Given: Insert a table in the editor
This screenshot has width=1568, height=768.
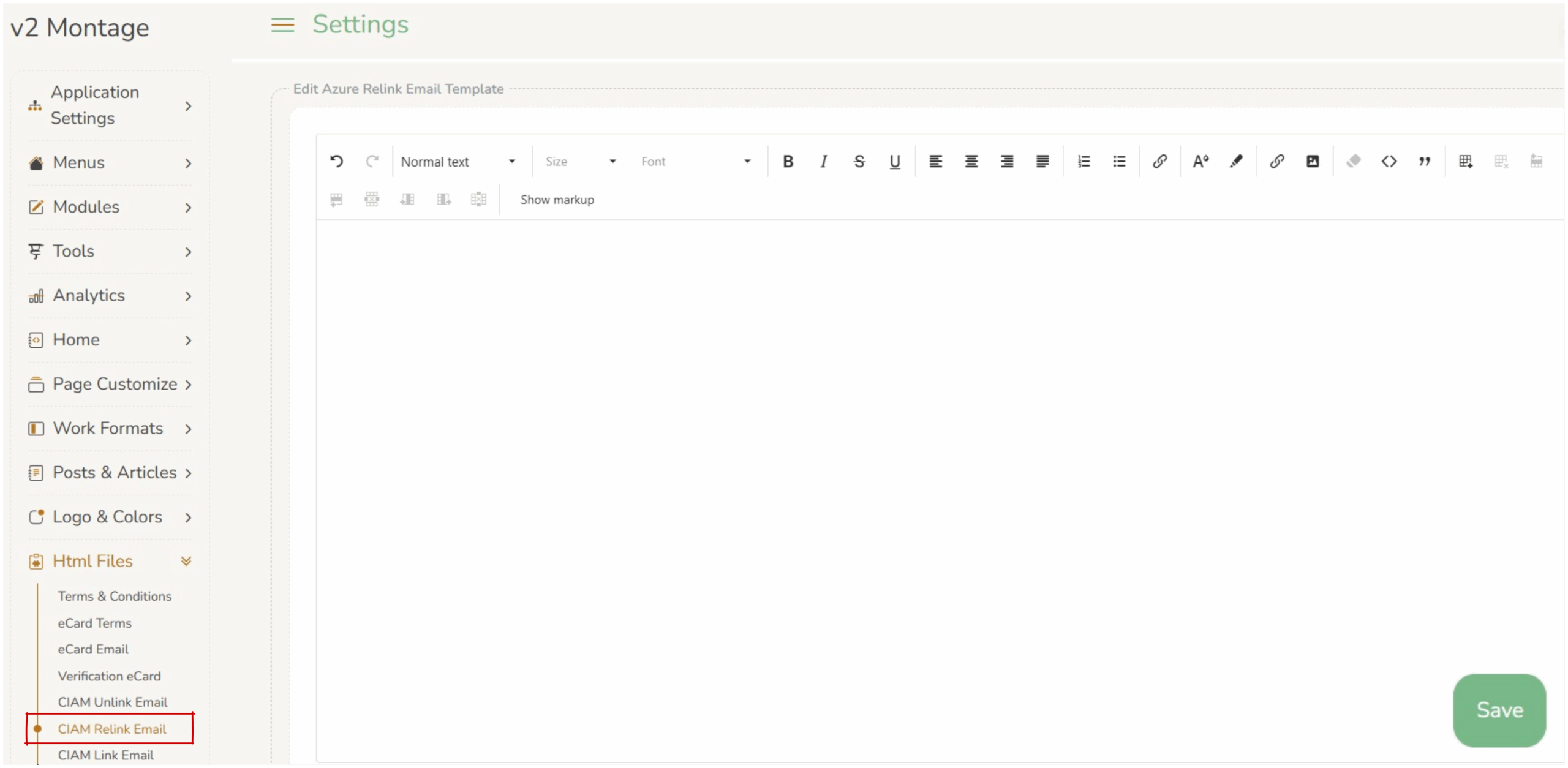Looking at the screenshot, I should coord(1466,161).
